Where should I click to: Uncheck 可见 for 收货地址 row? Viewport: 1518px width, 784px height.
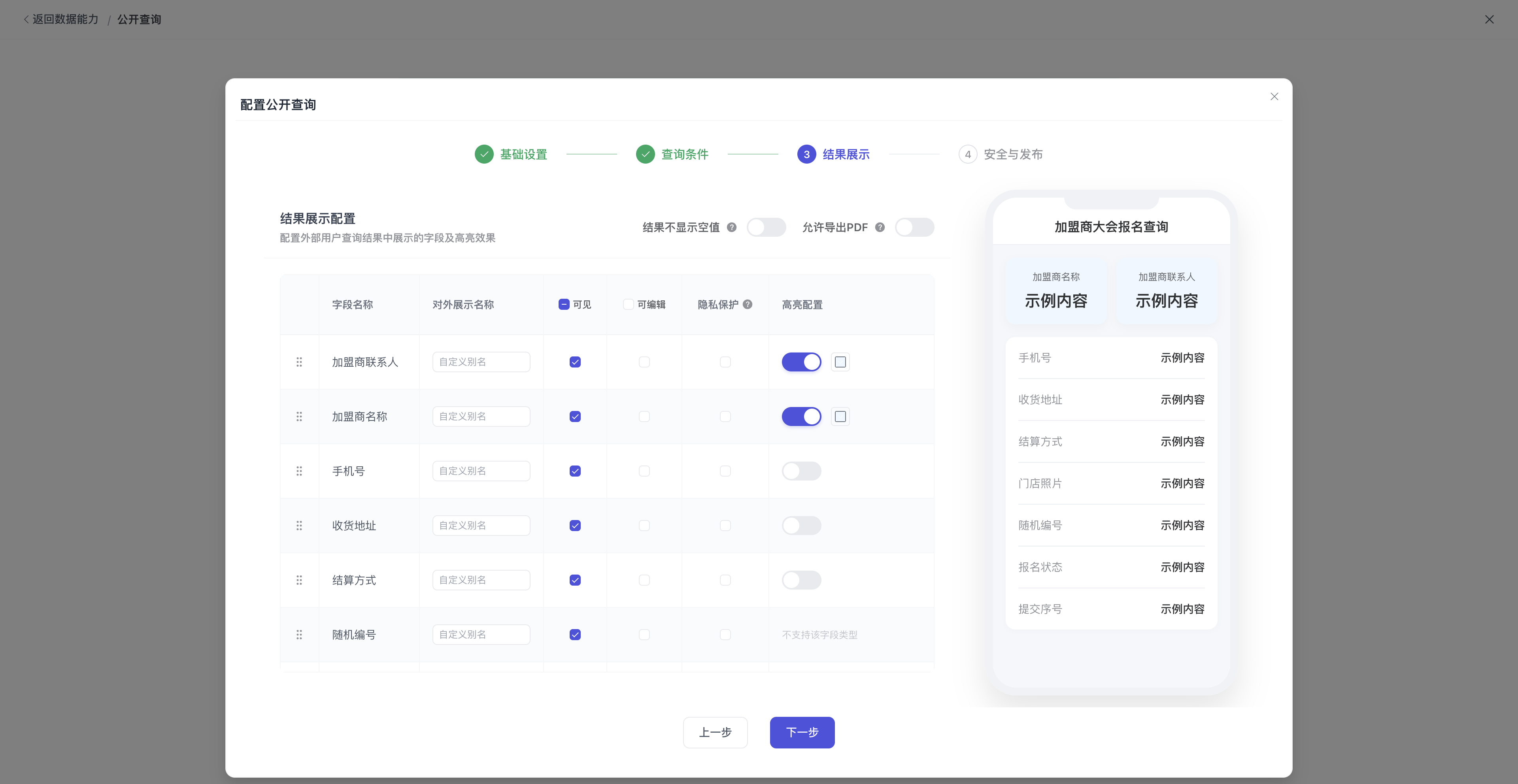tap(575, 526)
